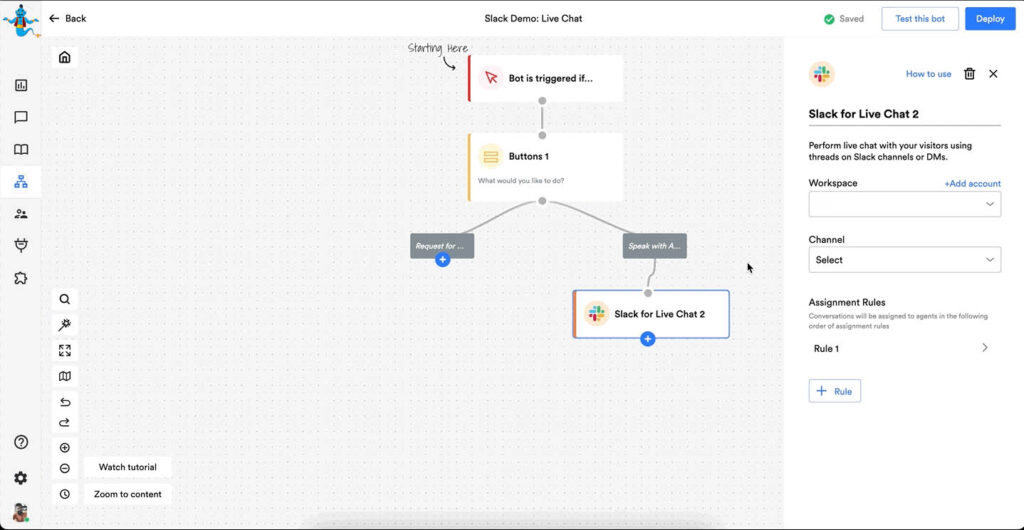Open the How to use link

tap(928, 74)
